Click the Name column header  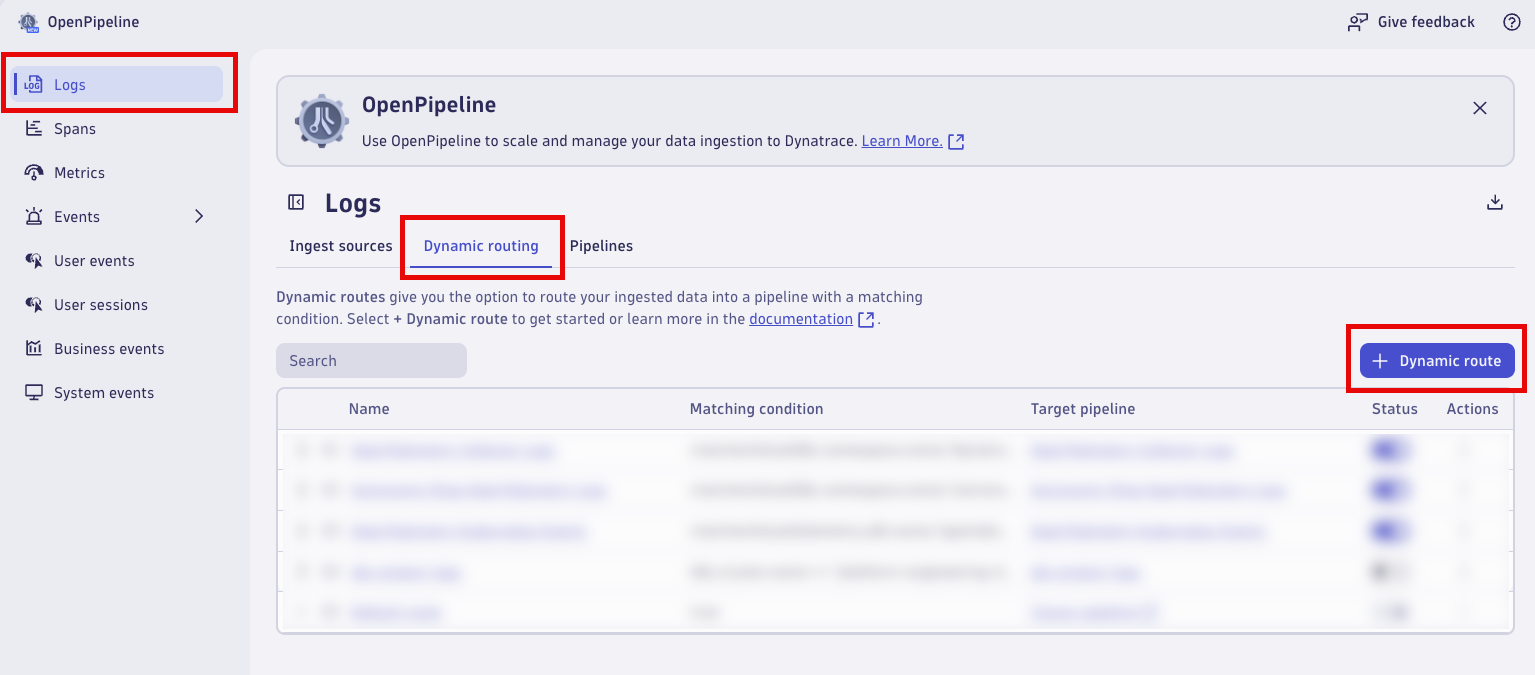click(369, 409)
